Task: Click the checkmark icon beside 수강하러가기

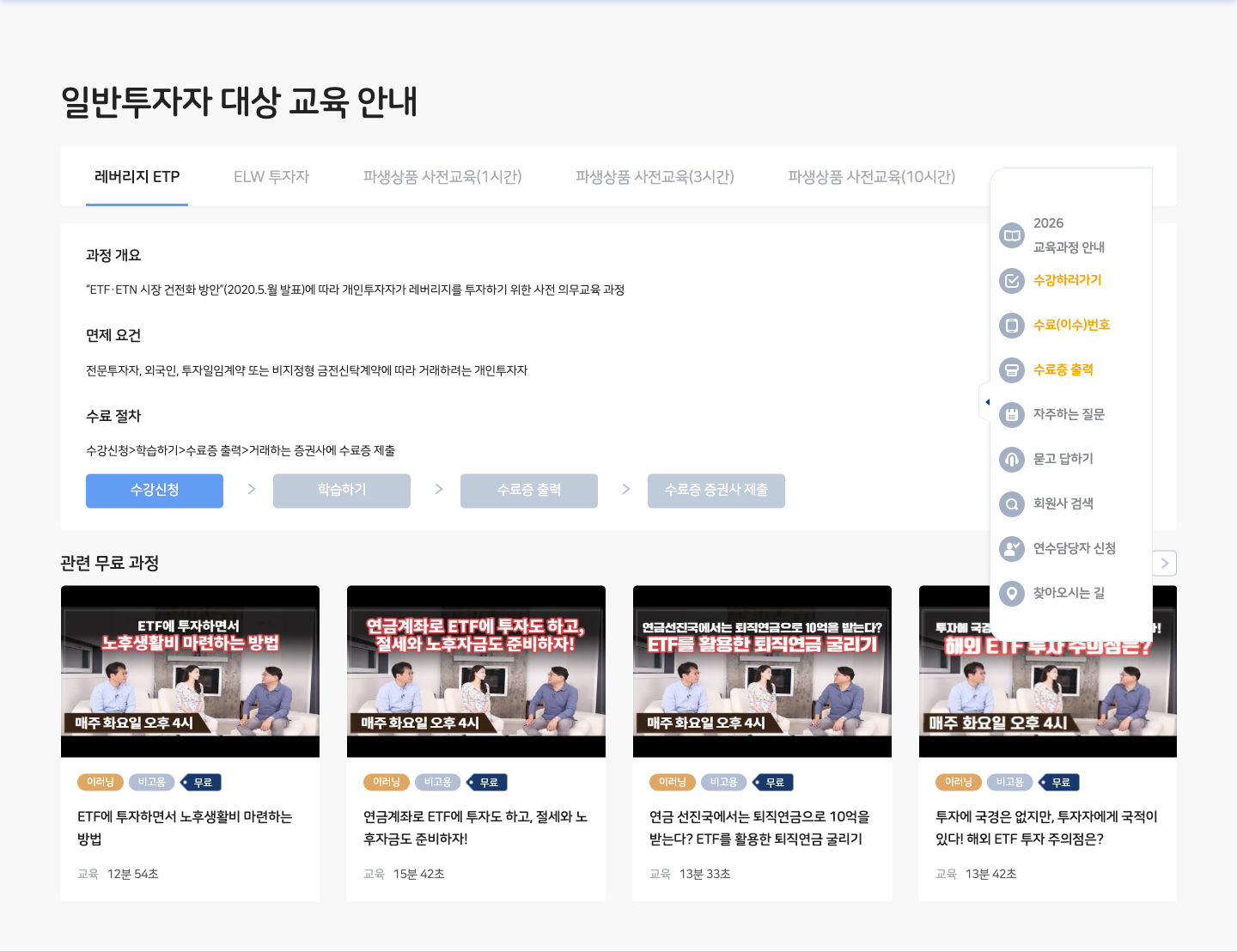Action: [x=1012, y=280]
